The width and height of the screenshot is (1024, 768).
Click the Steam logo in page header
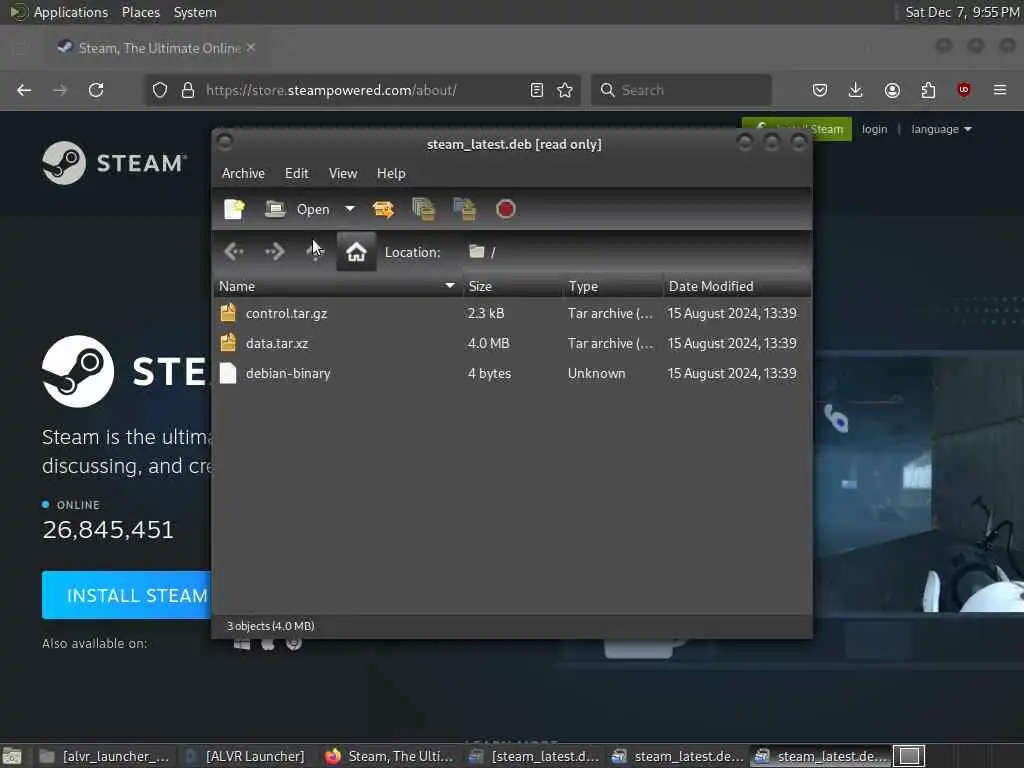pyautogui.click(x=115, y=163)
